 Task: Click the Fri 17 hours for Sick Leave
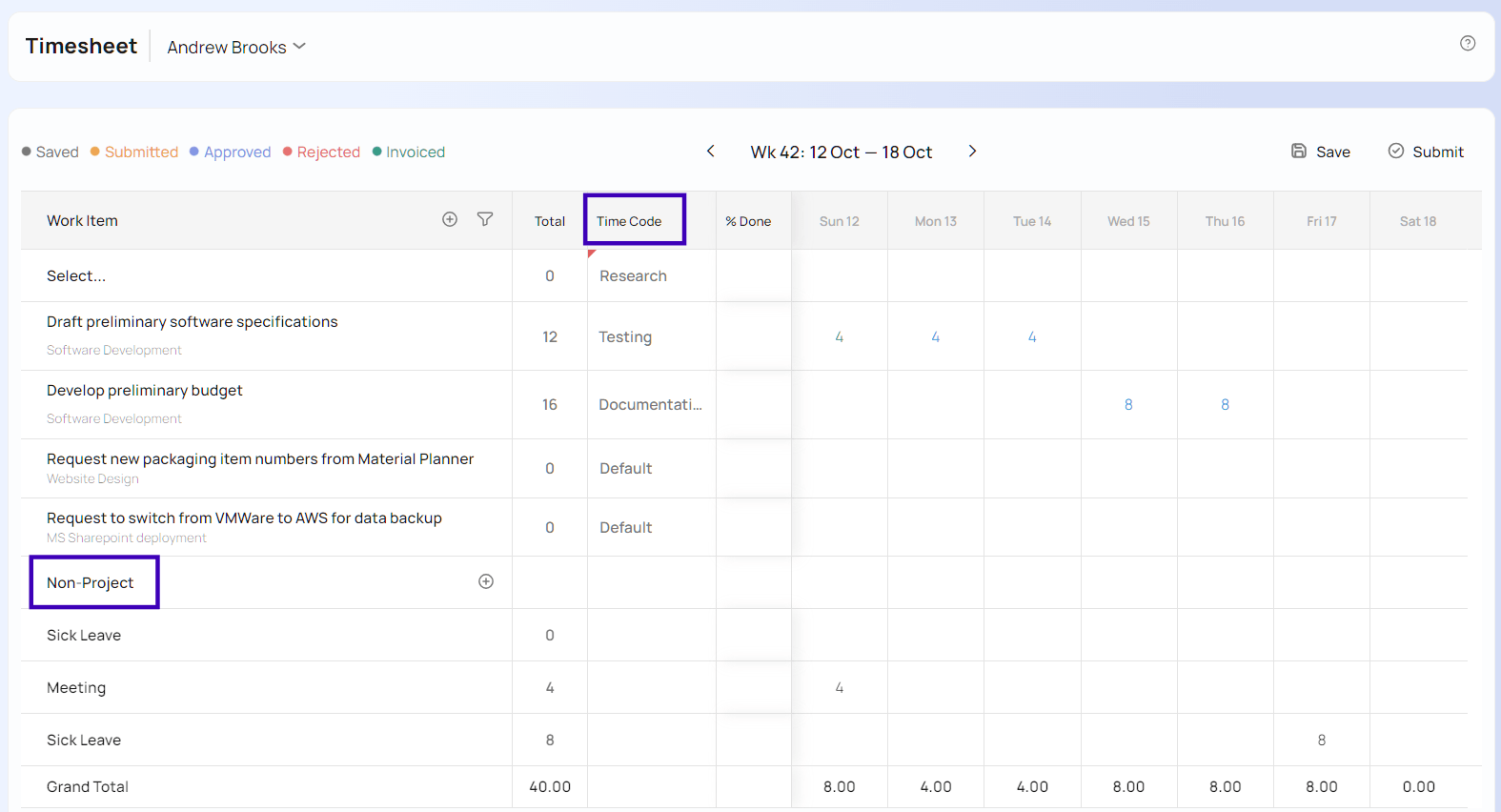pos(1322,740)
